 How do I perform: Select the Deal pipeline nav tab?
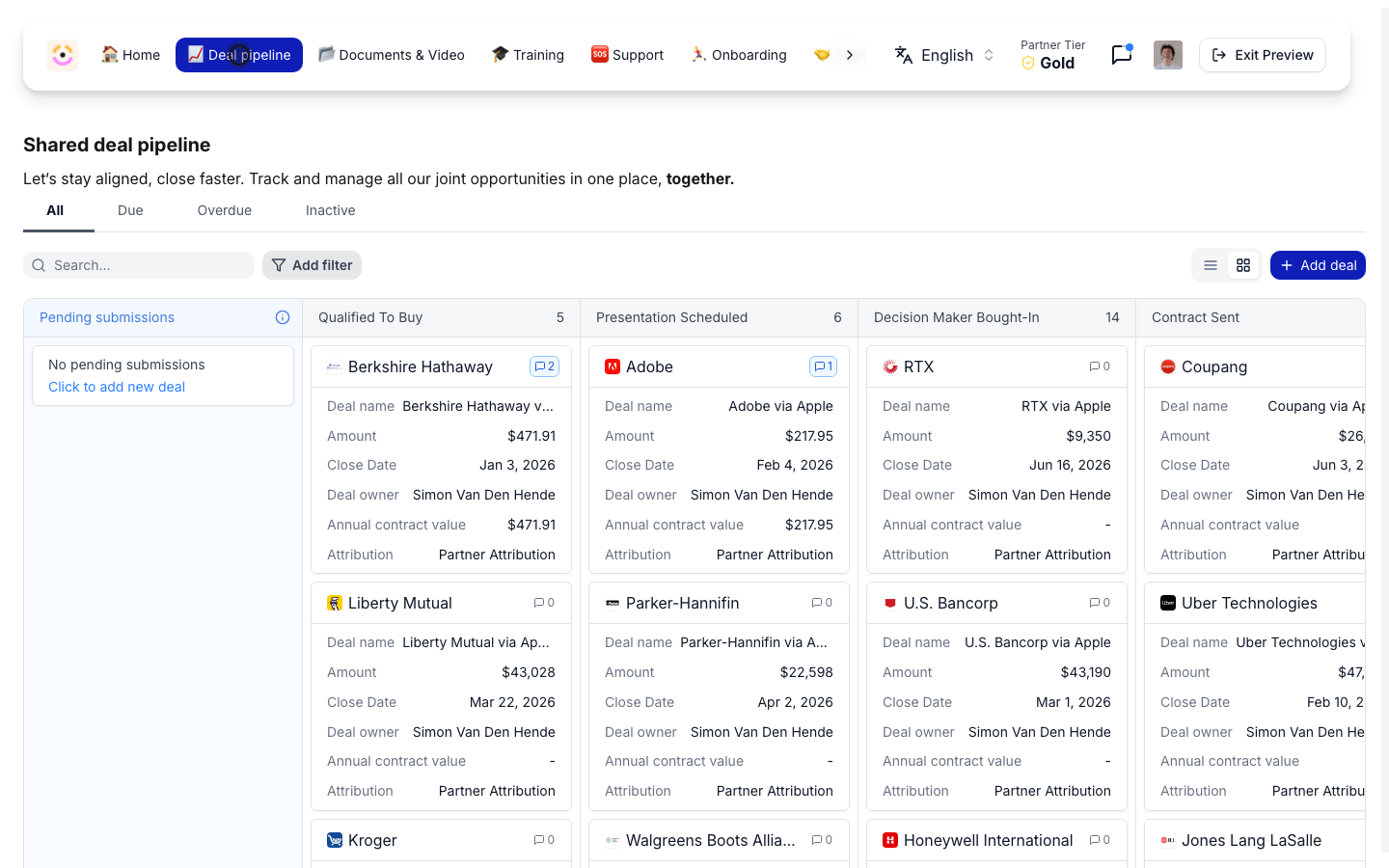(239, 55)
